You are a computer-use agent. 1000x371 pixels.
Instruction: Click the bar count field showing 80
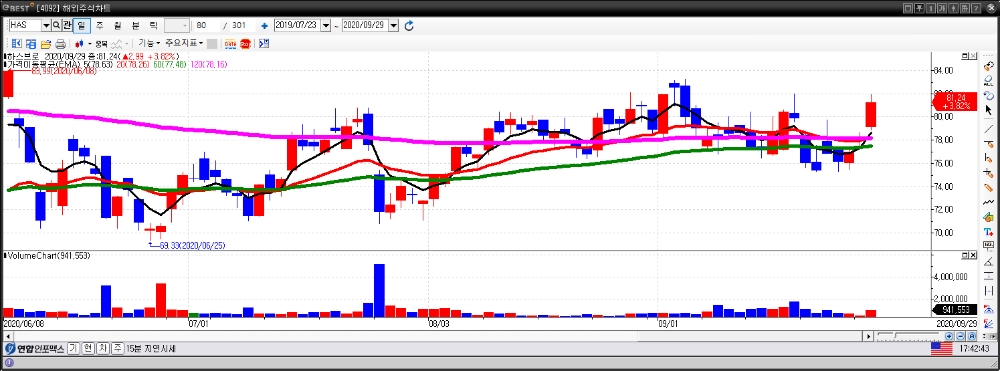207,25
